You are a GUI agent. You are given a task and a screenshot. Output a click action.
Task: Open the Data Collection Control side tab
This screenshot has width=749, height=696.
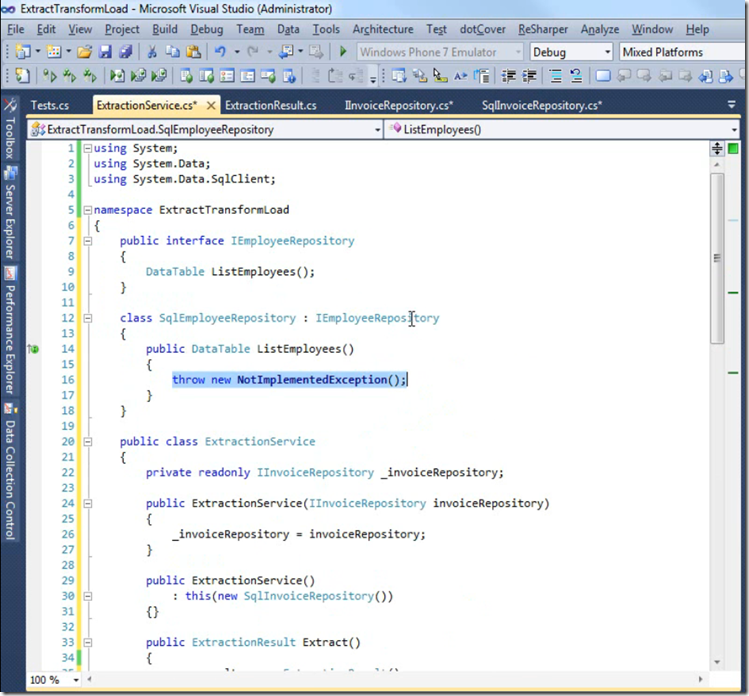tap(10, 472)
